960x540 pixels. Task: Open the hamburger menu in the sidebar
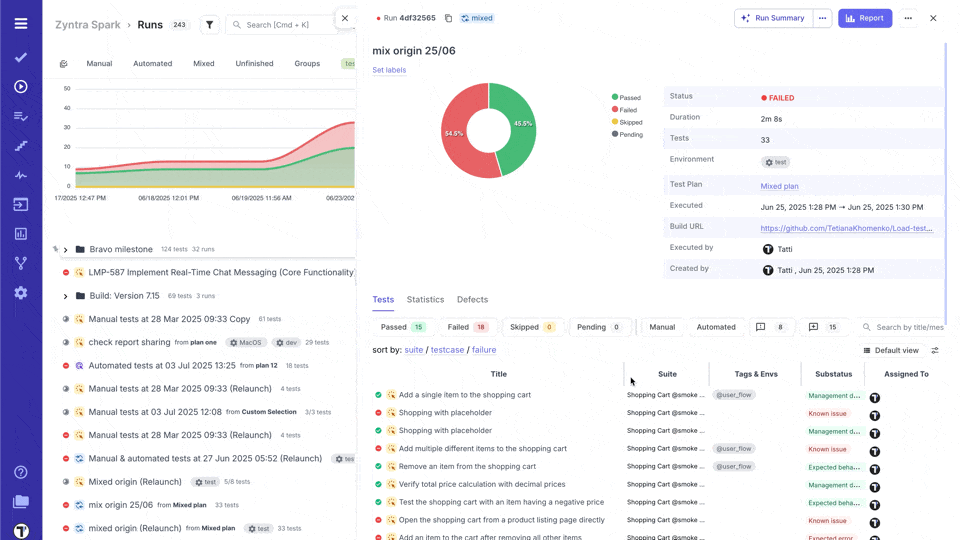(21, 24)
